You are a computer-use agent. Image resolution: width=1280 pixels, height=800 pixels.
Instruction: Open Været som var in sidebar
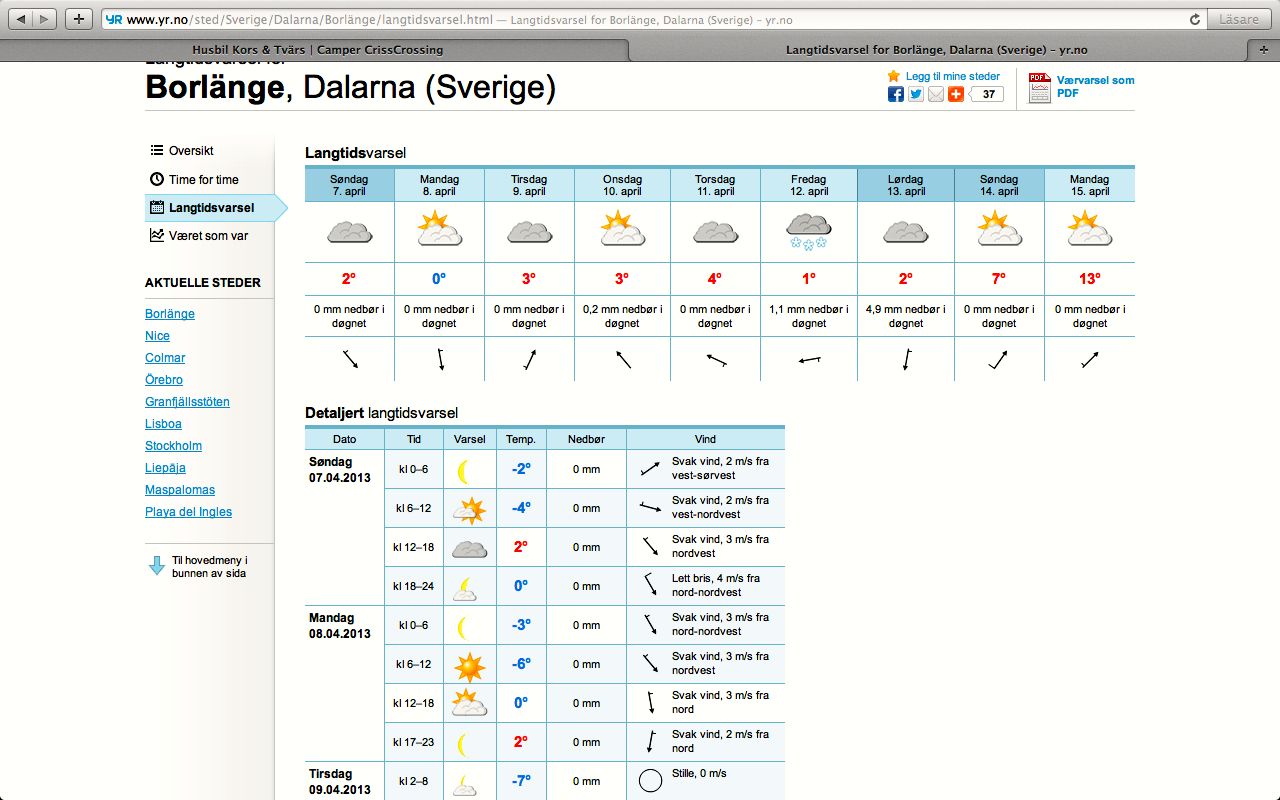(208, 236)
